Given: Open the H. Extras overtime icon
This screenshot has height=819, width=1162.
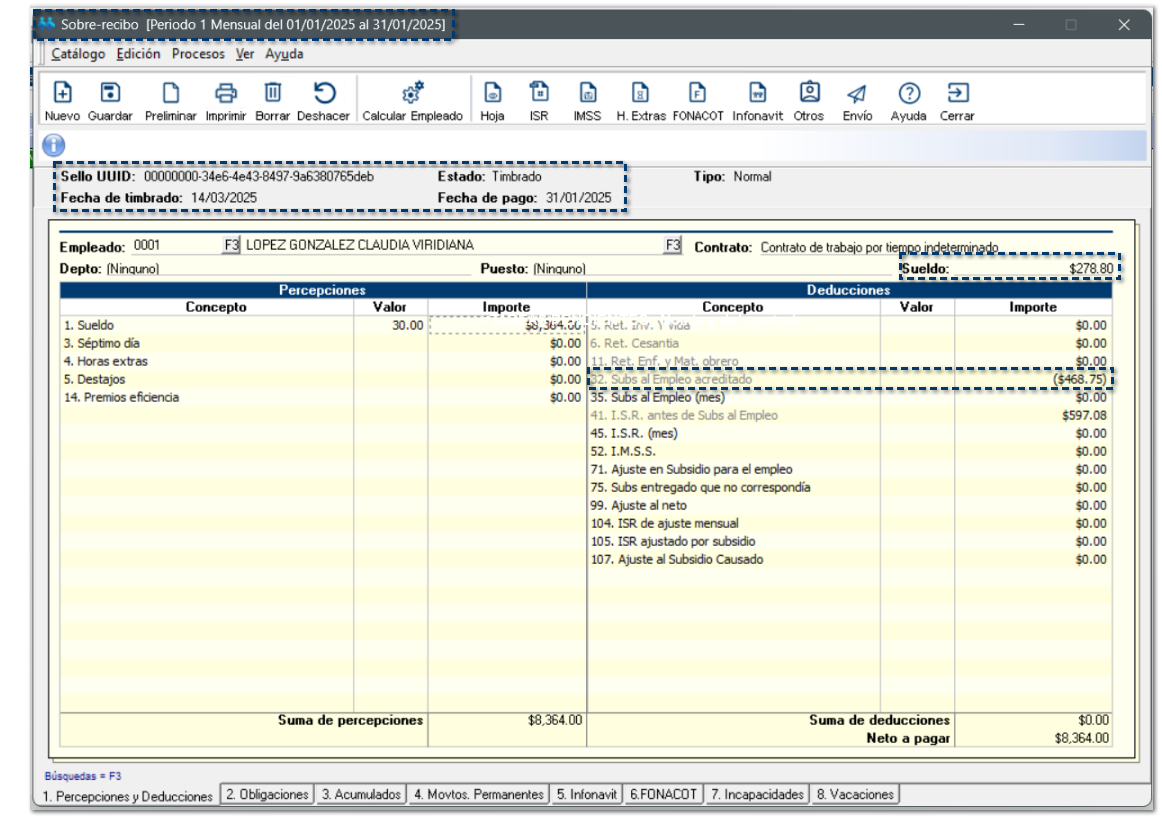Looking at the screenshot, I should (640, 94).
